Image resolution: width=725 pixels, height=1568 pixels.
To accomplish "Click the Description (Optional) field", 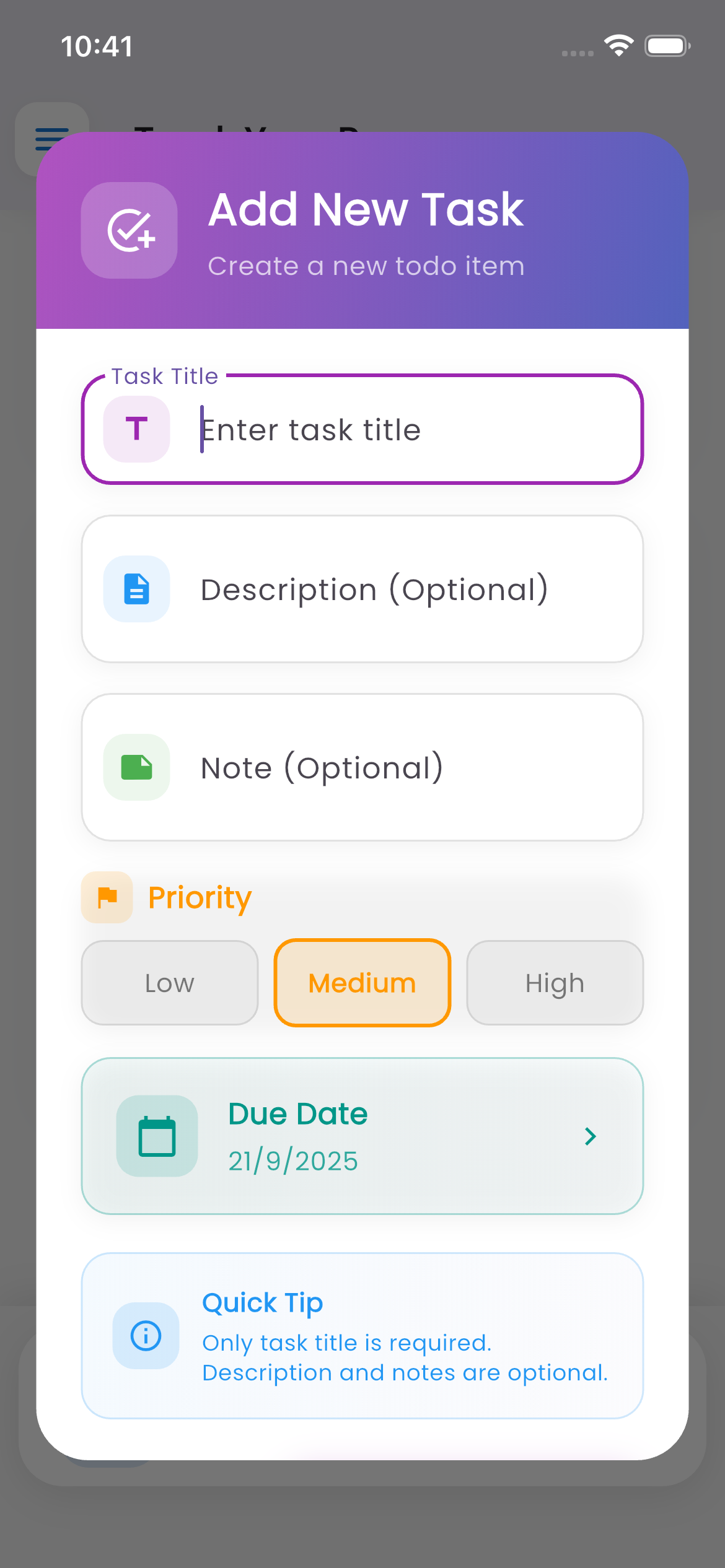I will pos(362,588).
